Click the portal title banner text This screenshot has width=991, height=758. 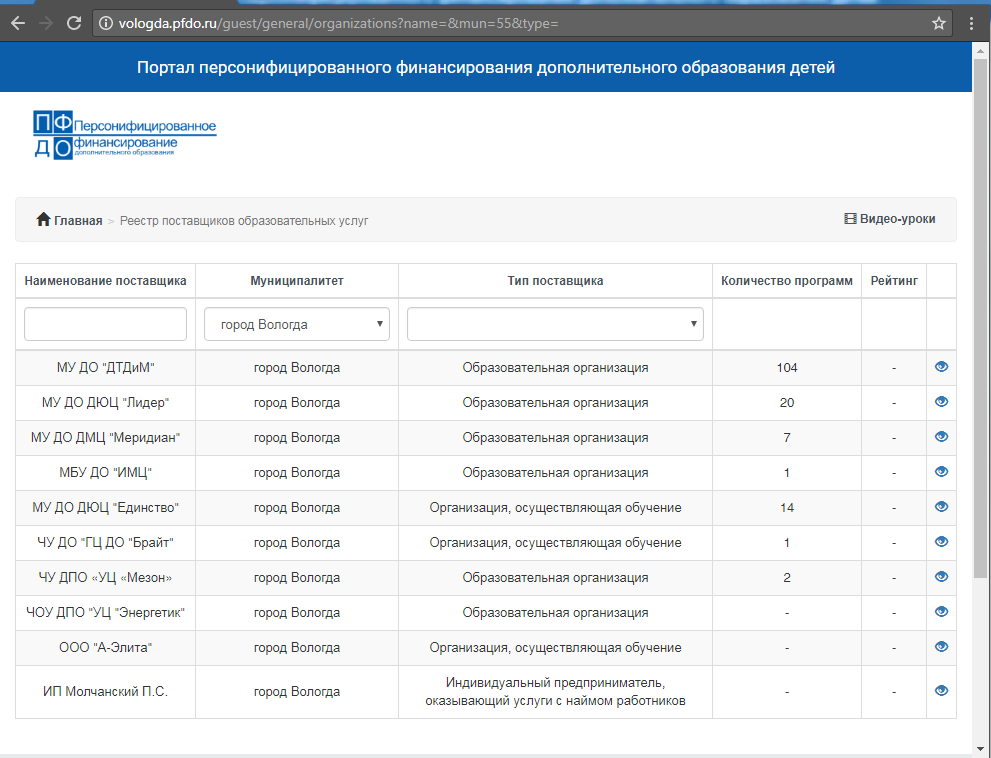[x=485, y=67]
